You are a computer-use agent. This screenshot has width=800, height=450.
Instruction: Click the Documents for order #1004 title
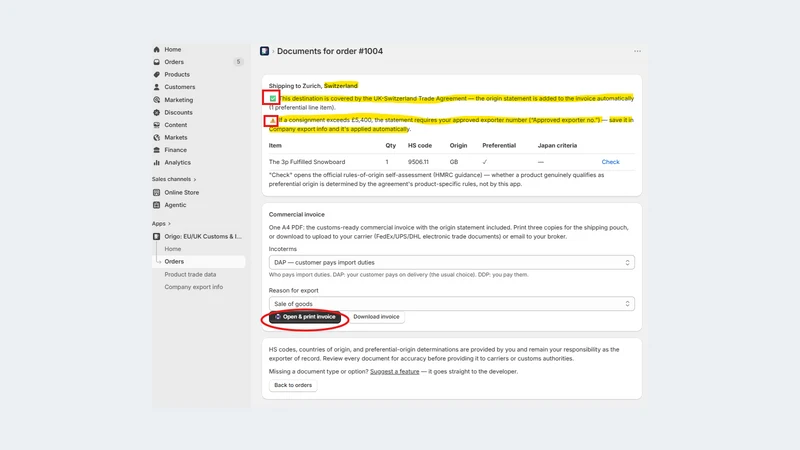point(330,51)
